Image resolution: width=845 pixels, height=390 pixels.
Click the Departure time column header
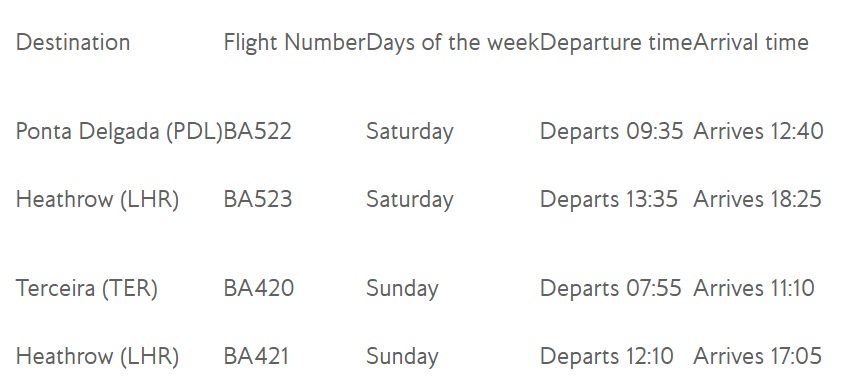point(616,43)
